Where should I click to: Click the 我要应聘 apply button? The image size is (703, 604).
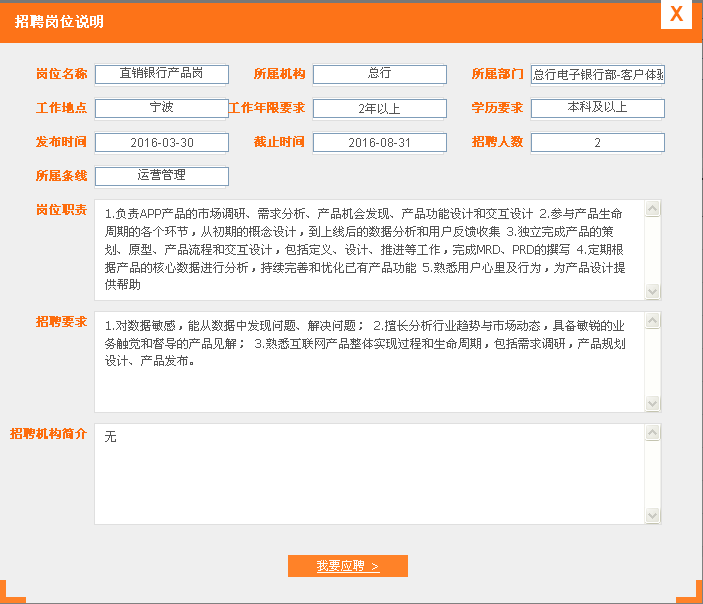347,566
